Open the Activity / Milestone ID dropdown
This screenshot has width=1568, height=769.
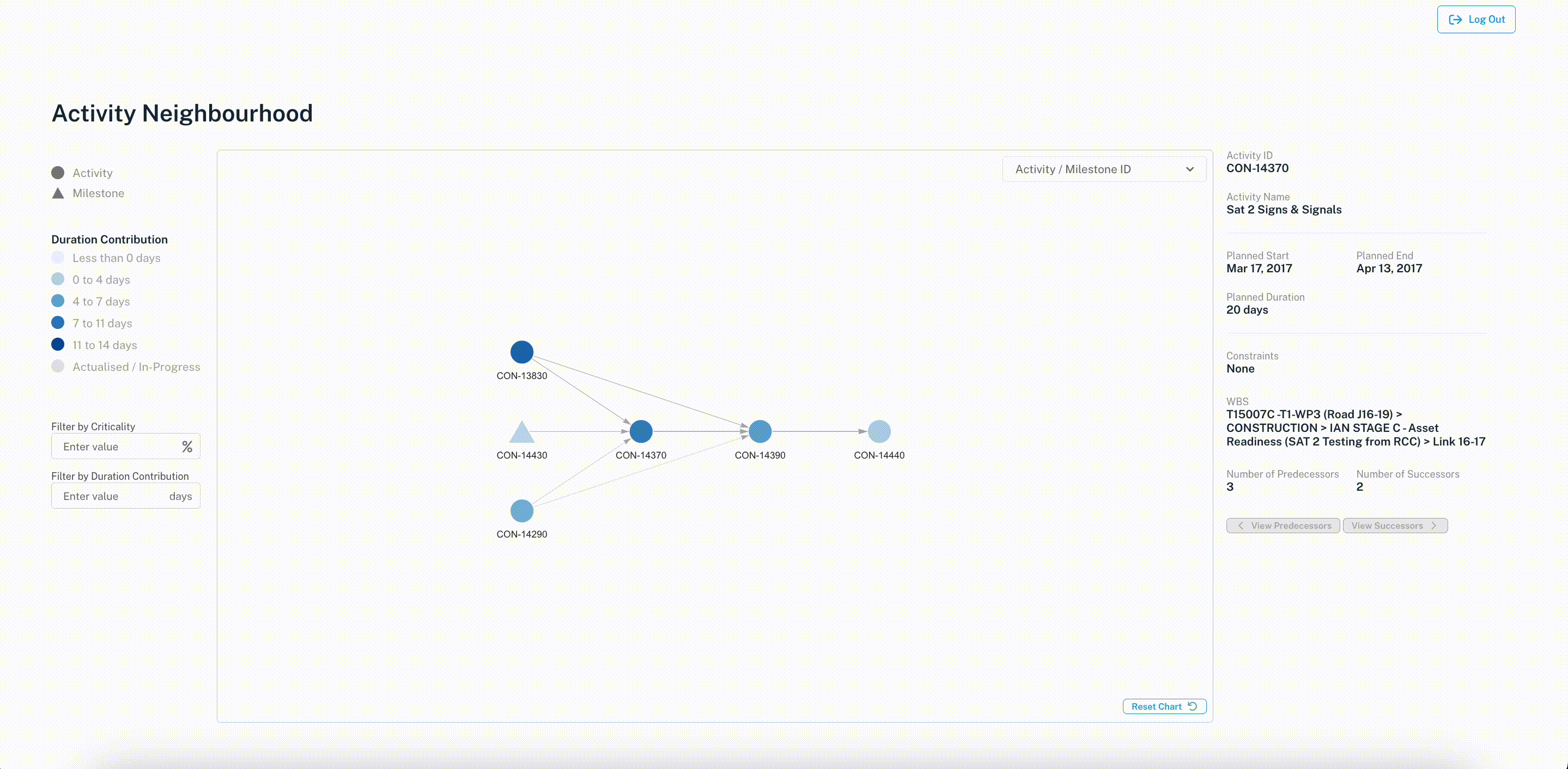pyautogui.click(x=1104, y=169)
